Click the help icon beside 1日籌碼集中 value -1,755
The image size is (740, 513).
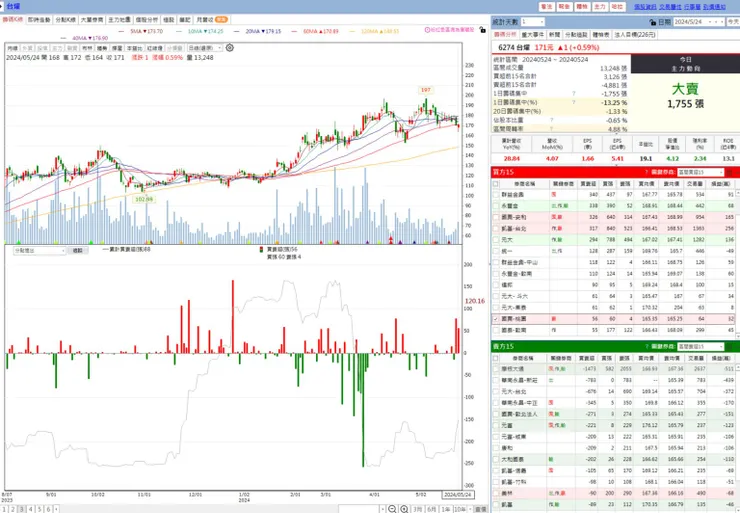574,94
